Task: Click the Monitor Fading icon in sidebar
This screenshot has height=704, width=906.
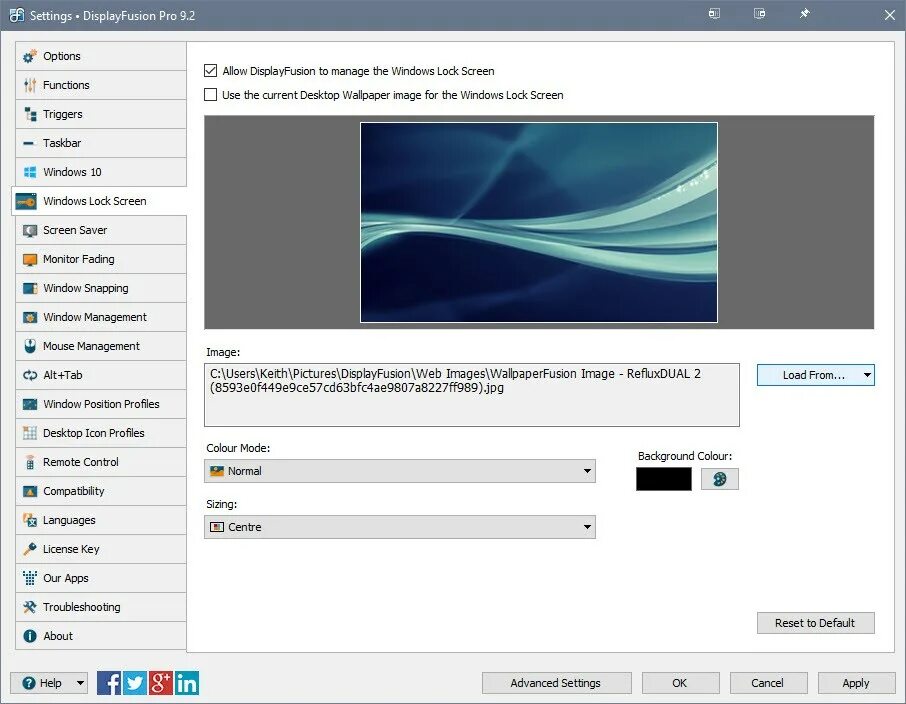Action: tap(30, 260)
